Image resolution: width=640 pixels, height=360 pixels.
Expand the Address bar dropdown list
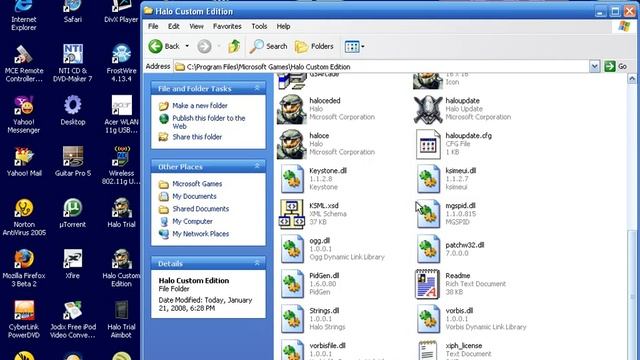594,67
